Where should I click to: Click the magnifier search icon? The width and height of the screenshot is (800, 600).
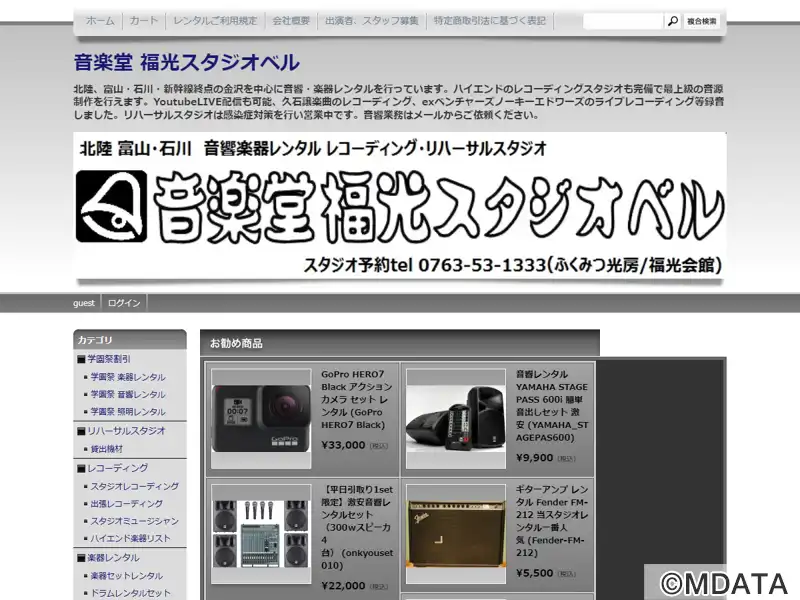coord(673,21)
